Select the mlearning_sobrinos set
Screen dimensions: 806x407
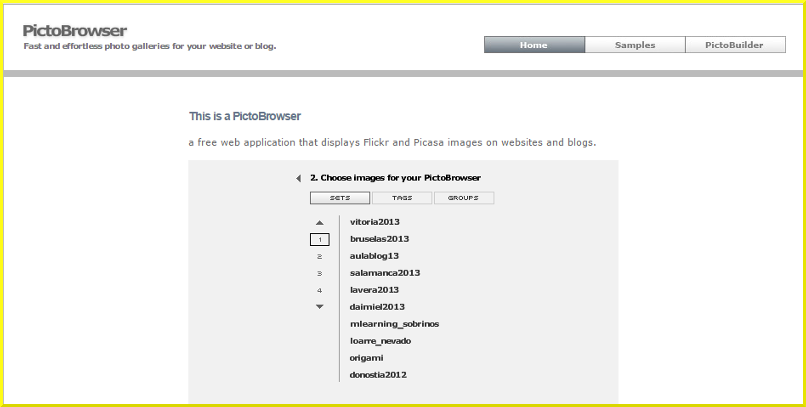point(394,324)
